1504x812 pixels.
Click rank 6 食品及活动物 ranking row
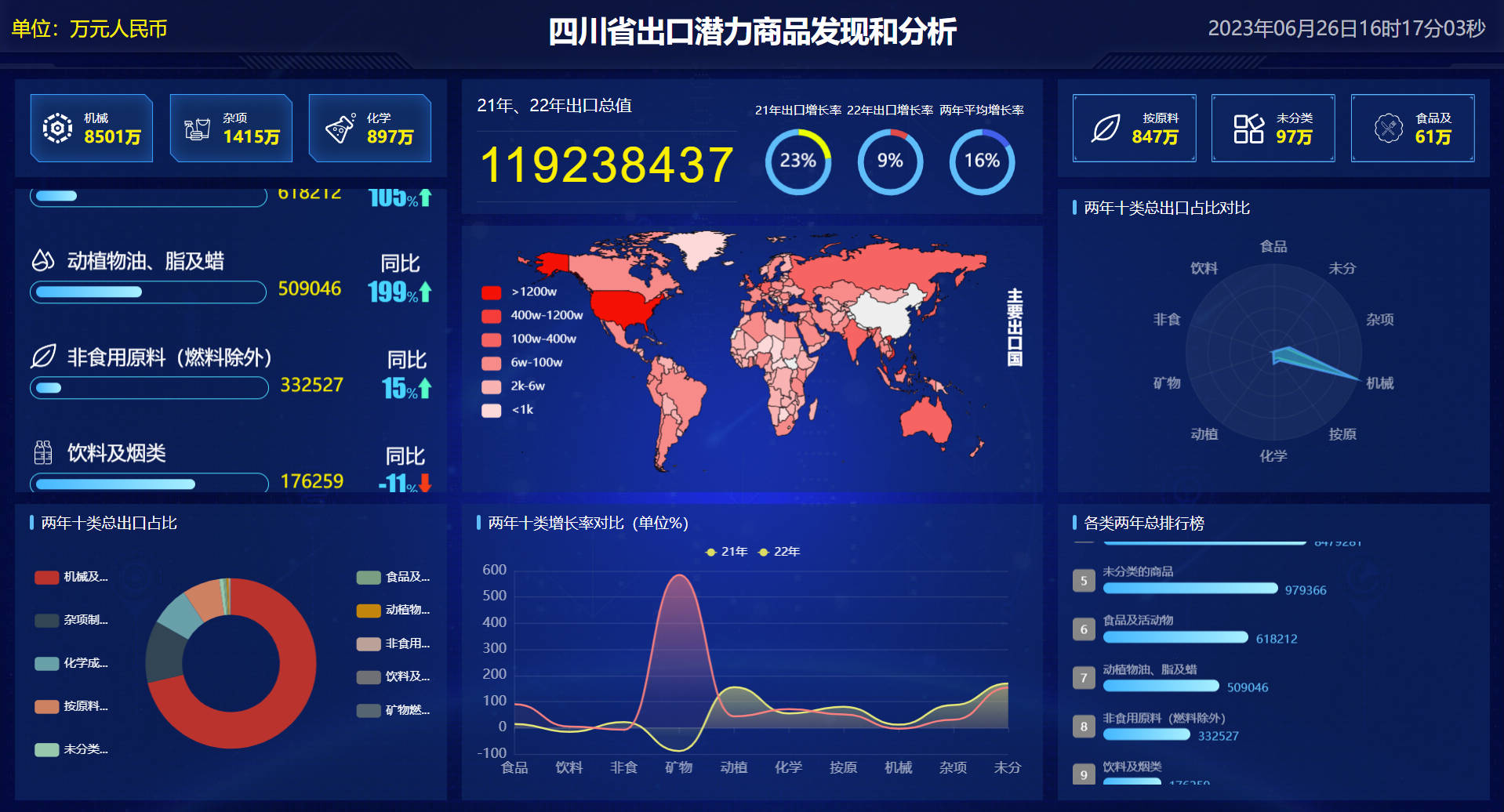point(1185,629)
